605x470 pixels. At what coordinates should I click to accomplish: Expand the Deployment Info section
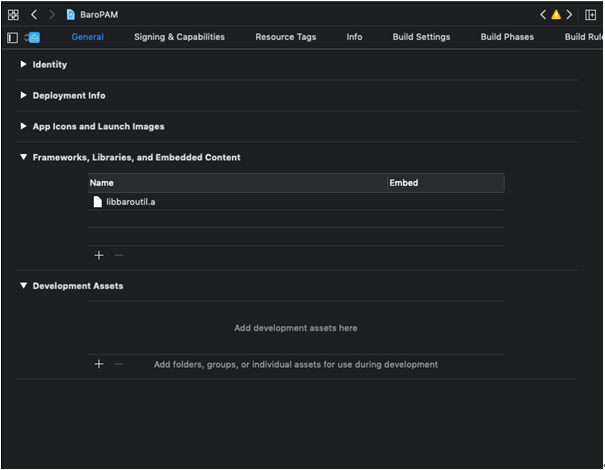(23, 95)
